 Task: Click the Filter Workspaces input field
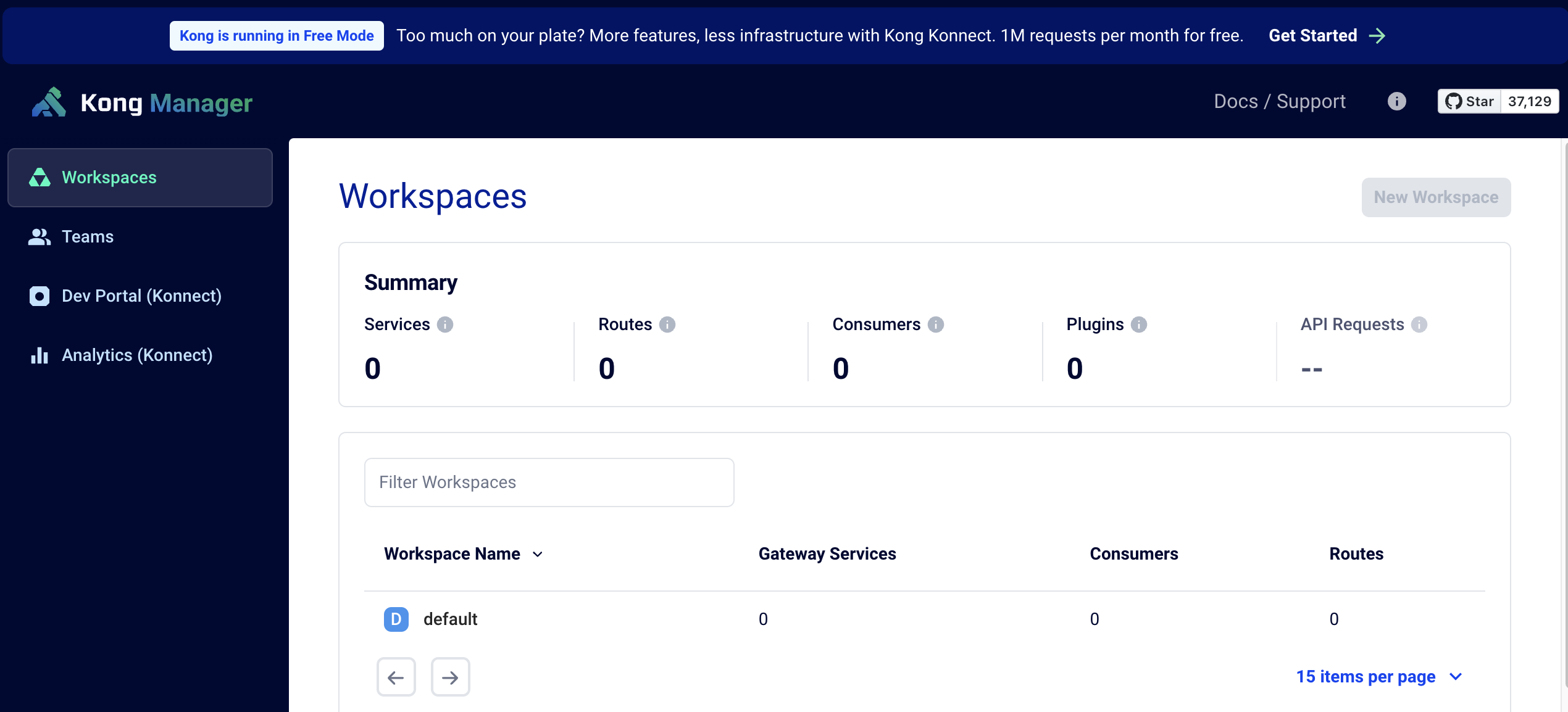click(549, 482)
